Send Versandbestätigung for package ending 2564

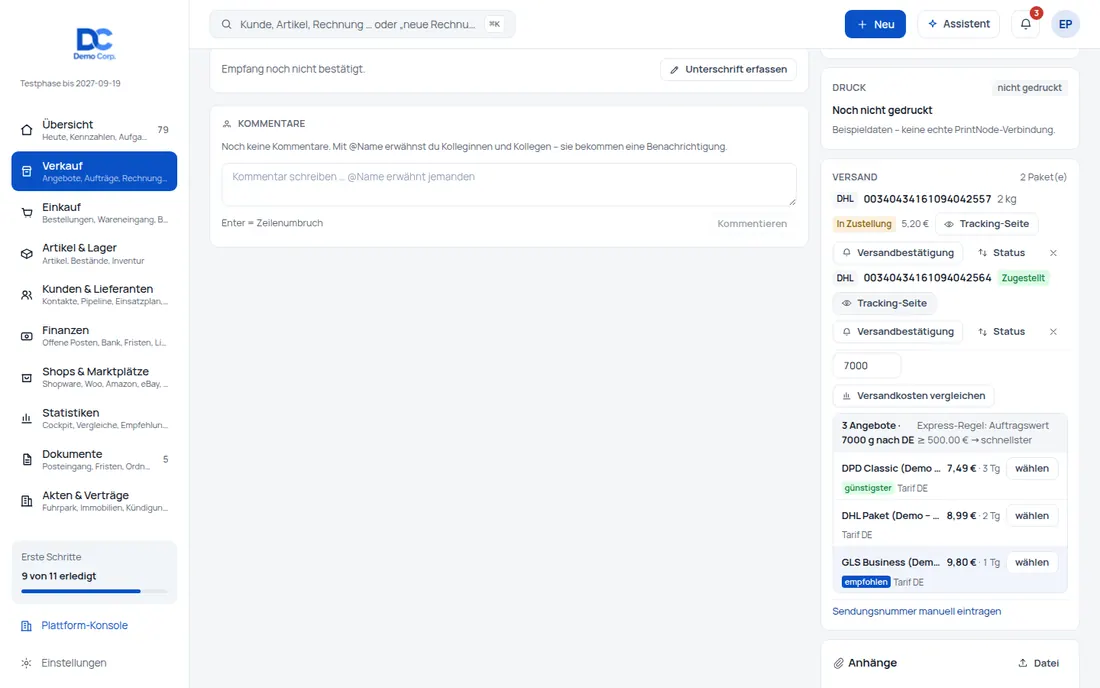[x=898, y=332]
